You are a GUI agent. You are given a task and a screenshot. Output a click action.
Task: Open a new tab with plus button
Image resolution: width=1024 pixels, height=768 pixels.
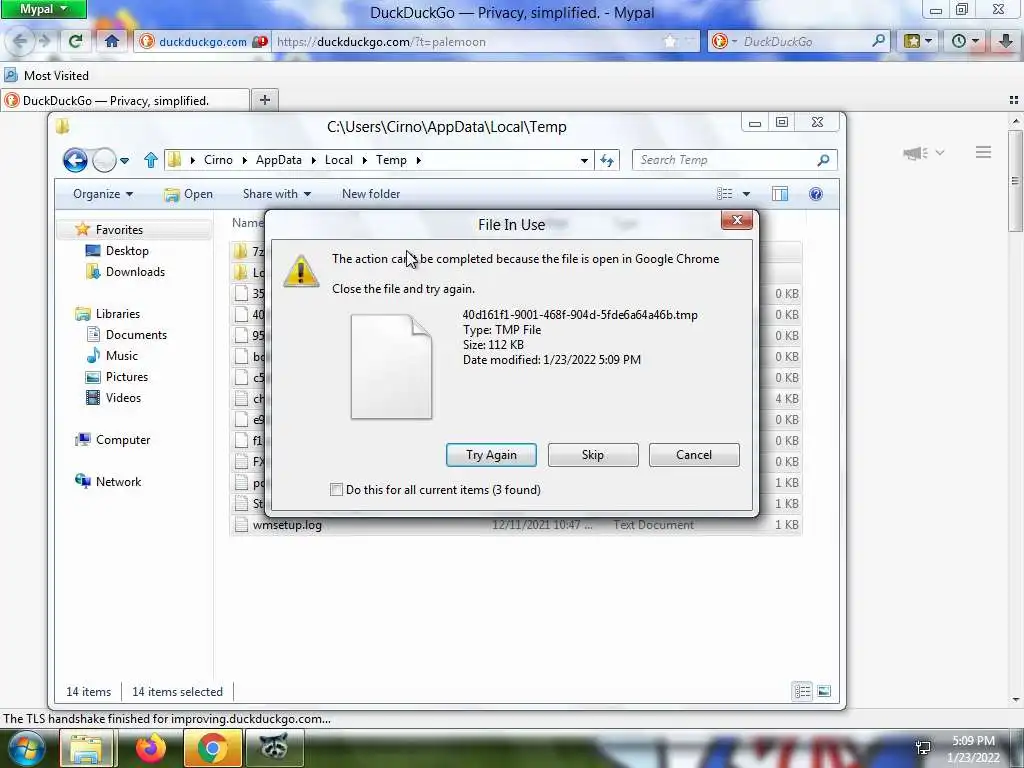click(x=264, y=100)
